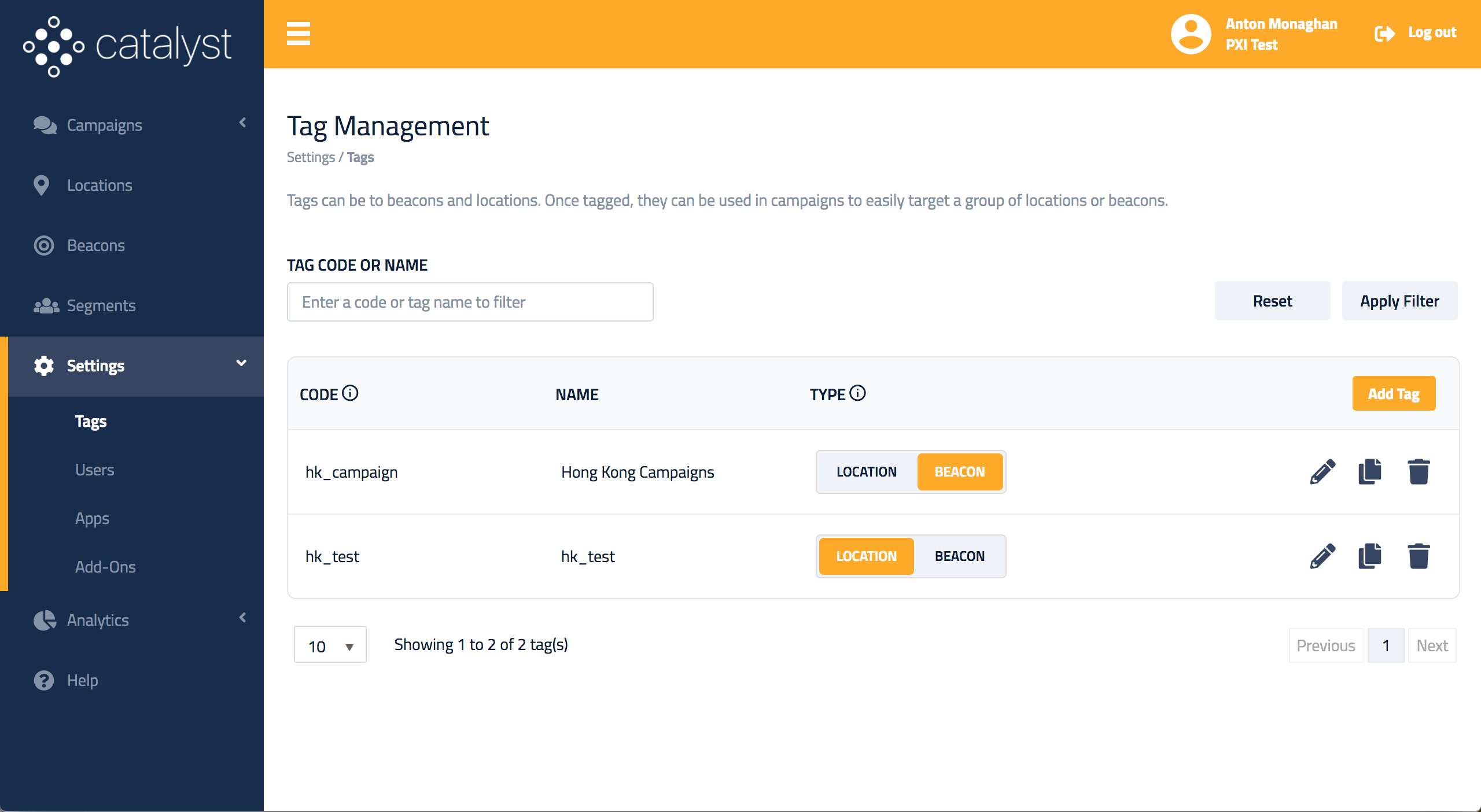Select Users in the Settings submenu
Image resolution: width=1481 pixels, height=812 pixels.
tap(94, 470)
